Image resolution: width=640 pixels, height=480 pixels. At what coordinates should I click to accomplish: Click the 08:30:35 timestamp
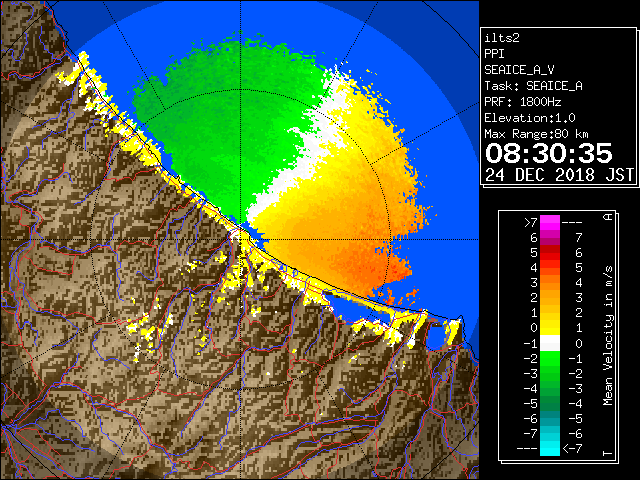pos(549,153)
